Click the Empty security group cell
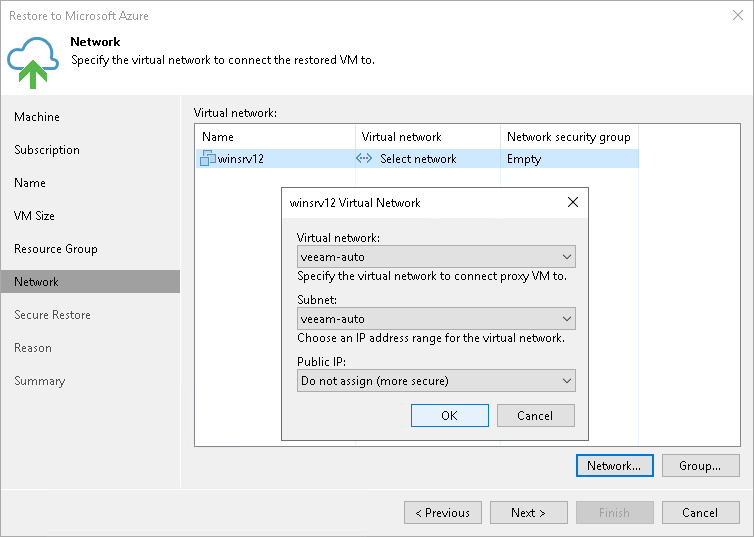Screen dimensions: 754x537 [x=524, y=159]
